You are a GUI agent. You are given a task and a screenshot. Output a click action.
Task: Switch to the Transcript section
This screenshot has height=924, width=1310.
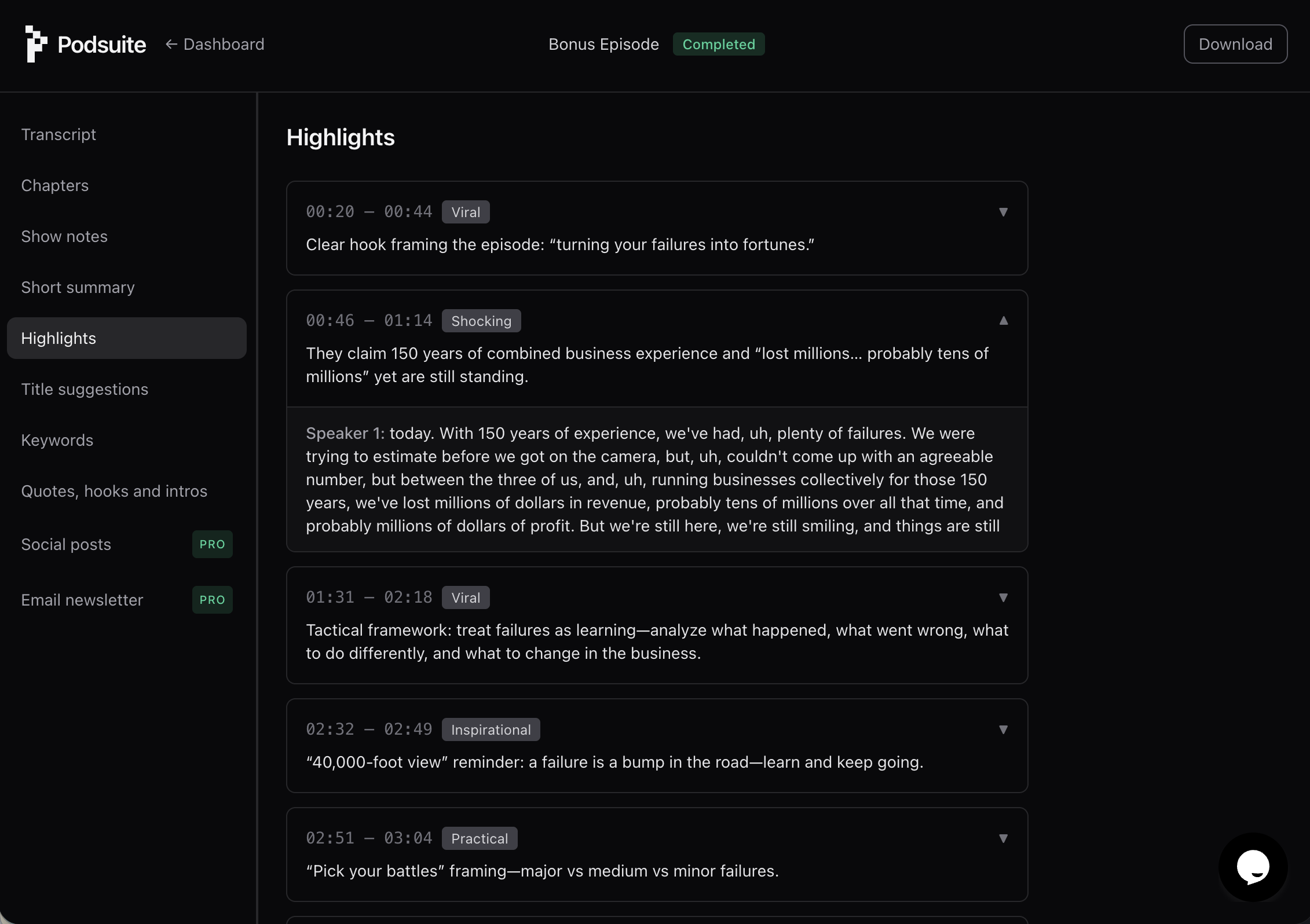(58, 134)
